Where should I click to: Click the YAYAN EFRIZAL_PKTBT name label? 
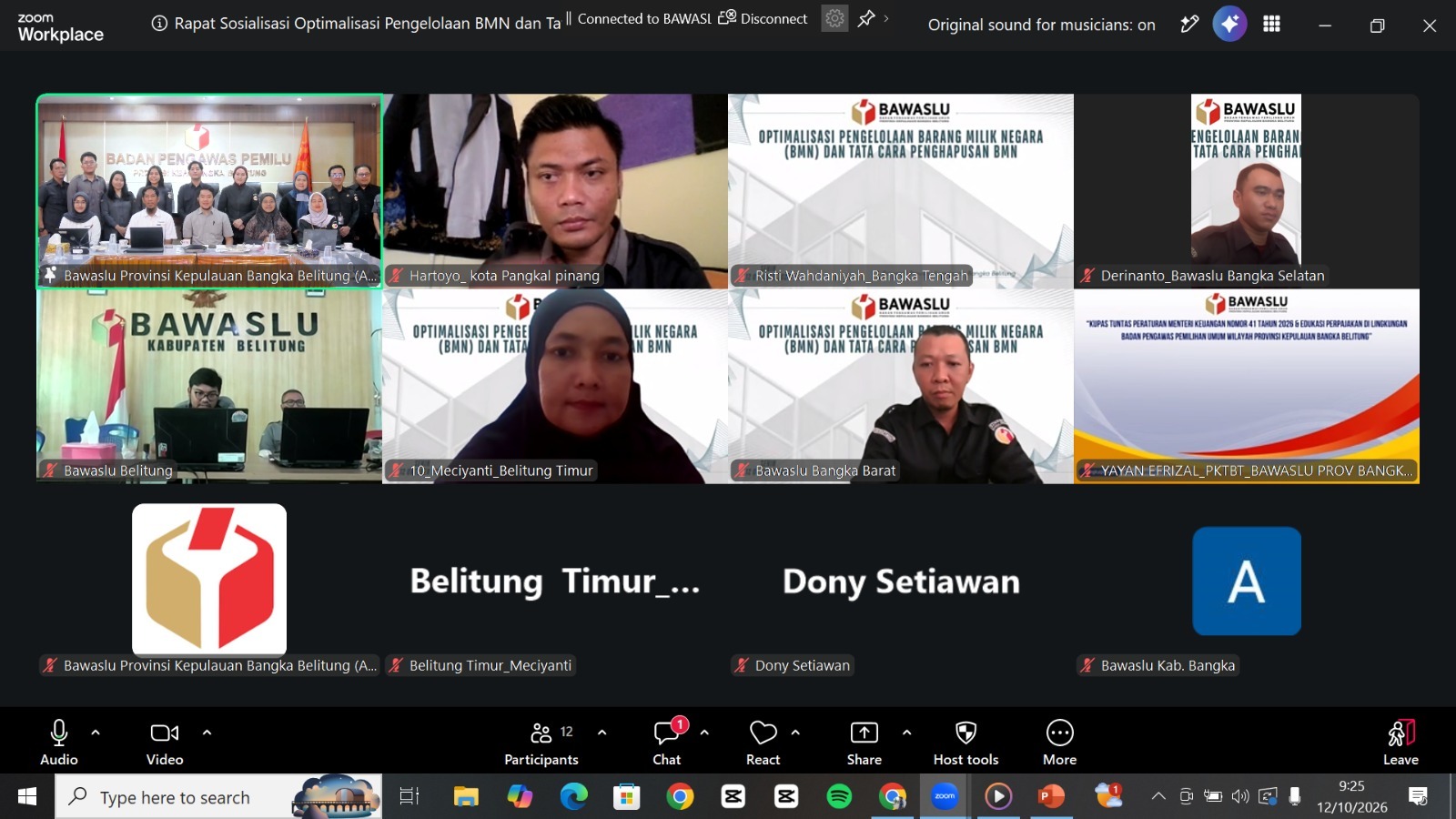coord(1256,470)
